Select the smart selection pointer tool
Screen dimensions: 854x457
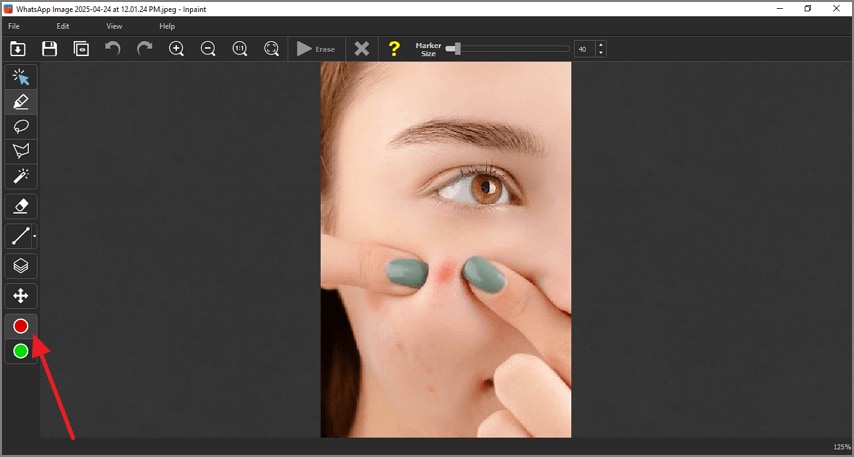pos(21,77)
